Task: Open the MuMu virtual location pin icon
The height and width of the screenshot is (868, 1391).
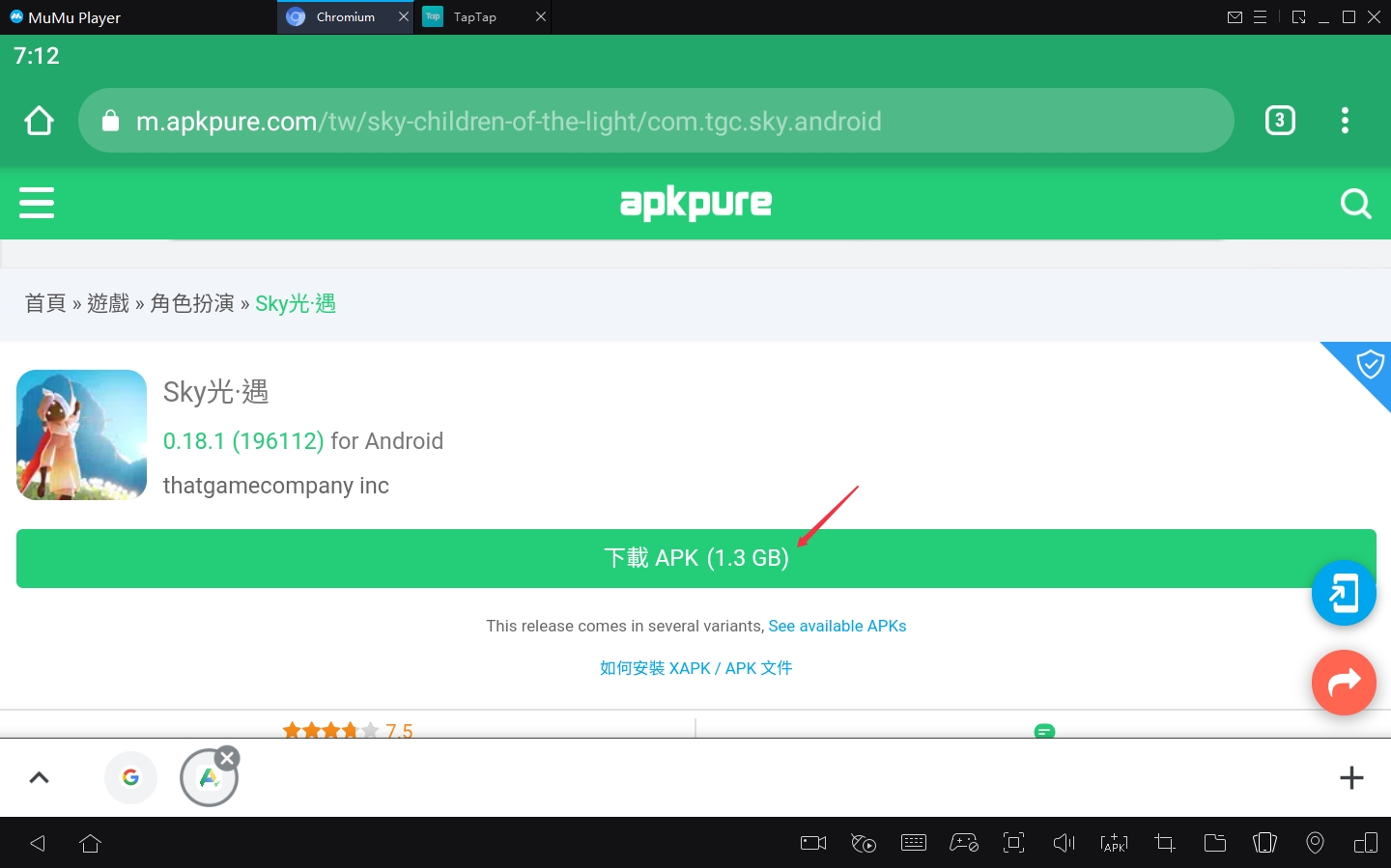Action: (x=1316, y=843)
